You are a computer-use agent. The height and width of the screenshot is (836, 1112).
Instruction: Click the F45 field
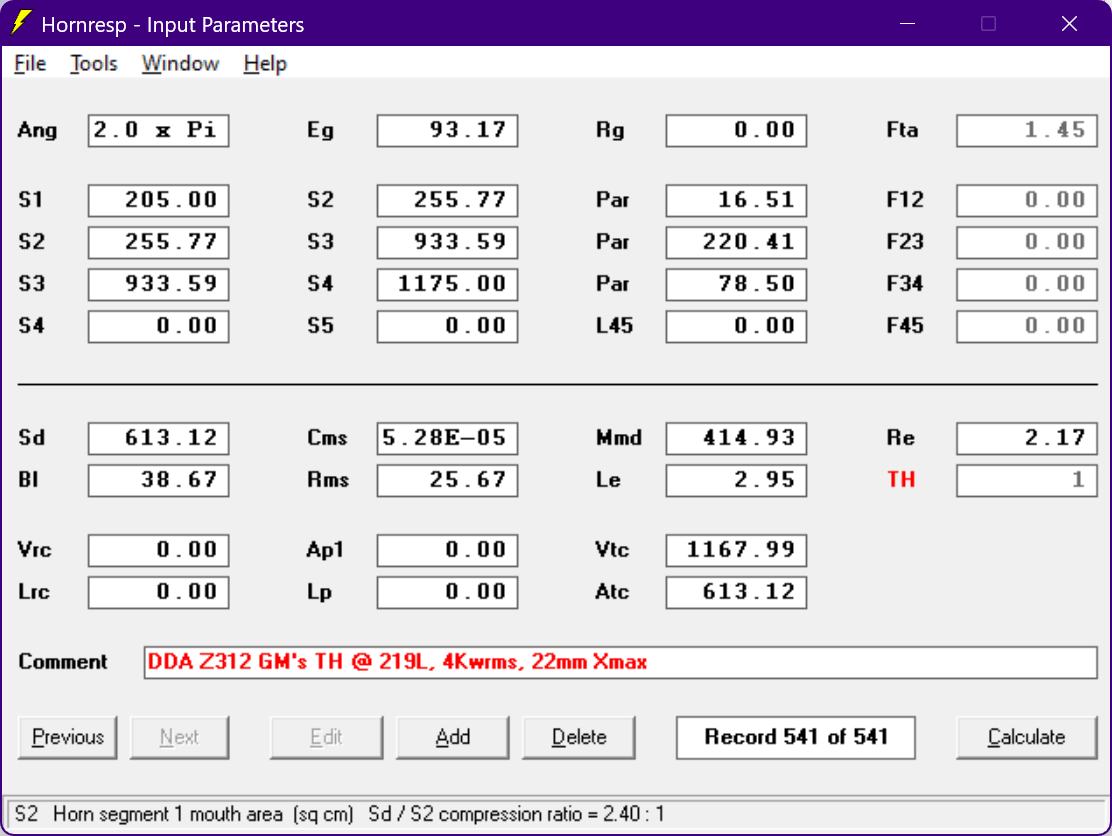(x=1027, y=326)
